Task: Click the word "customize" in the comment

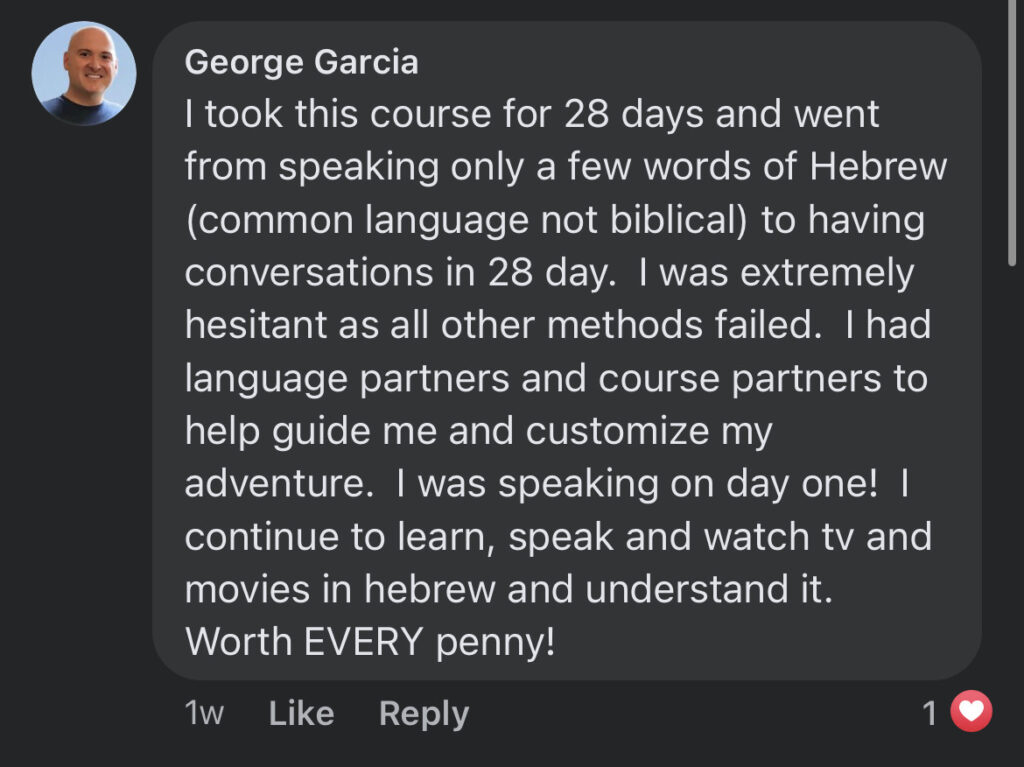Action: (617, 431)
